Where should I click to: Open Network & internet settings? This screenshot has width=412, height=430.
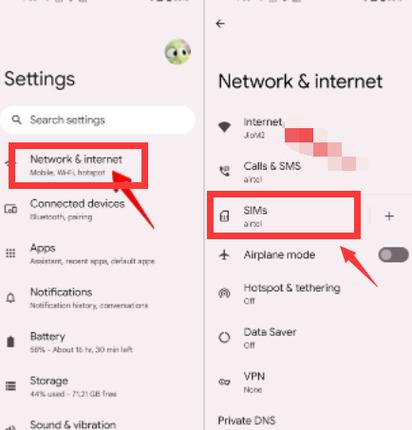79,165
